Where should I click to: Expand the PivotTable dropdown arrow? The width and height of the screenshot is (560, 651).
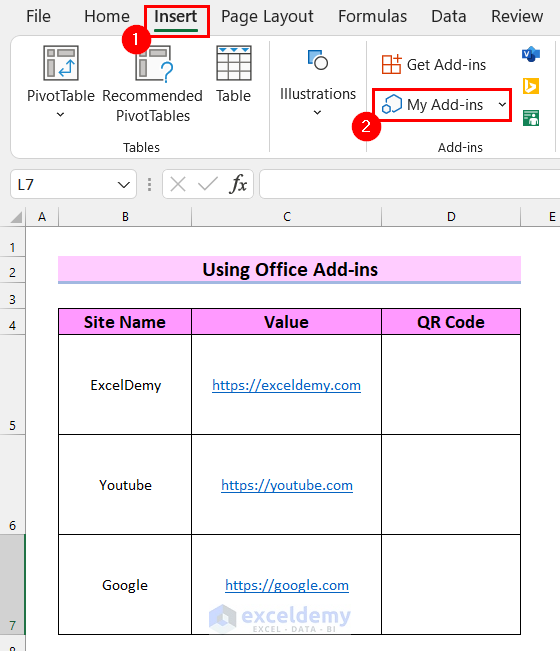[61, 115]
